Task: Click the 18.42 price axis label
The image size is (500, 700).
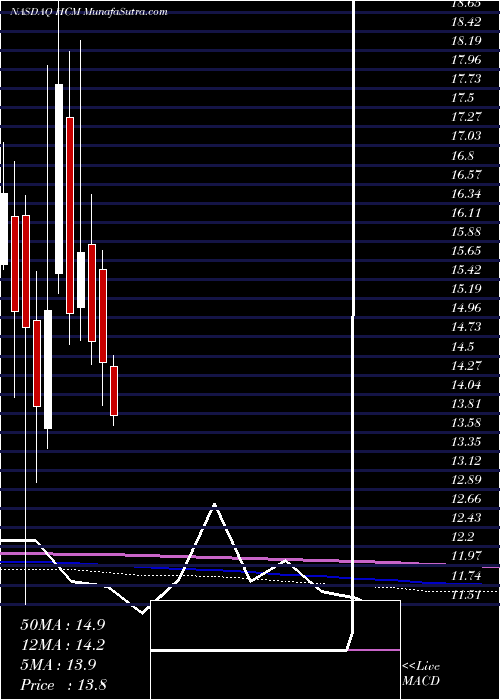Action: coord(466,22)
